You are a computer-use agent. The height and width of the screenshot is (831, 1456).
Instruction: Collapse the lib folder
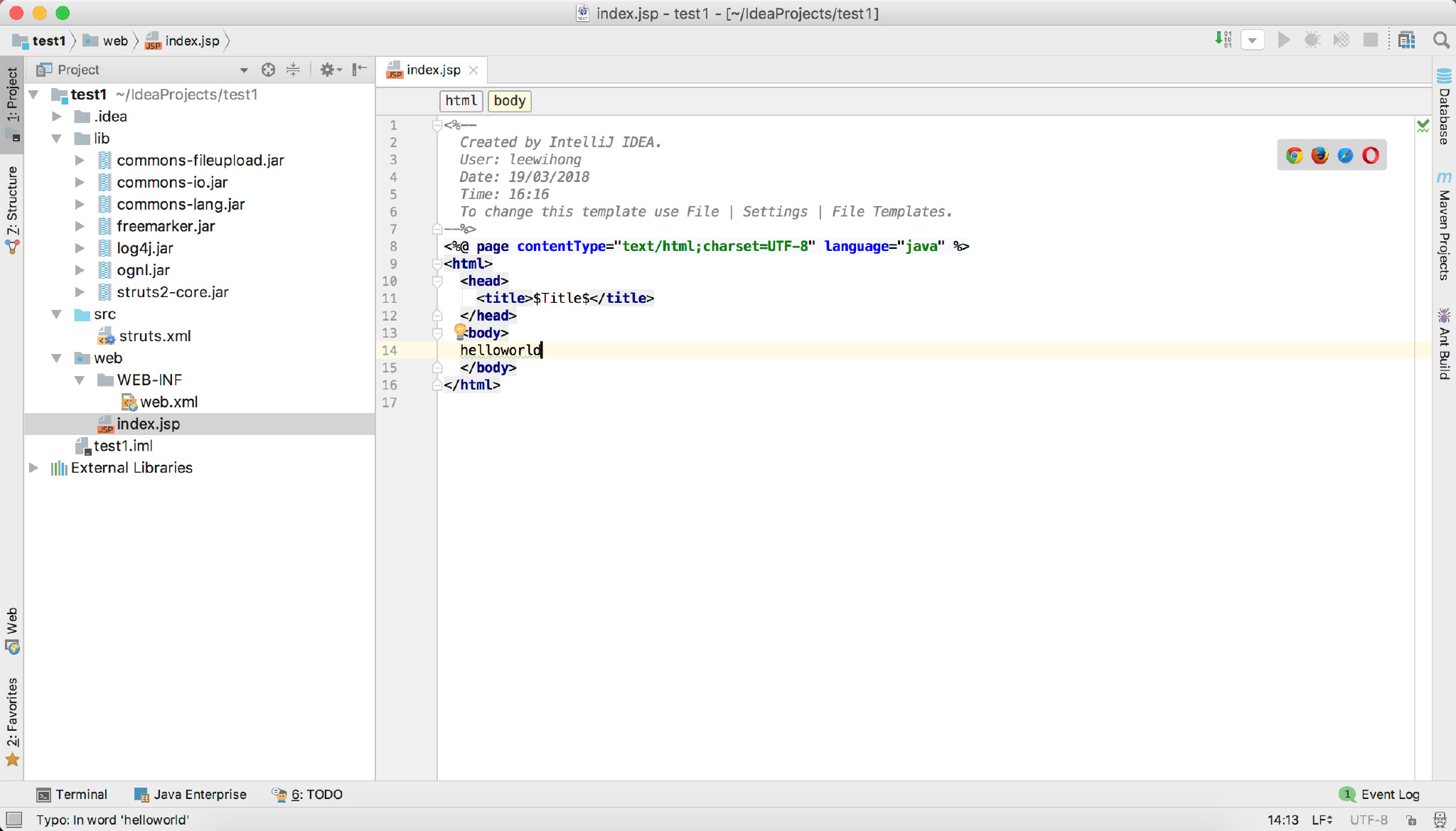click(57, 139)
